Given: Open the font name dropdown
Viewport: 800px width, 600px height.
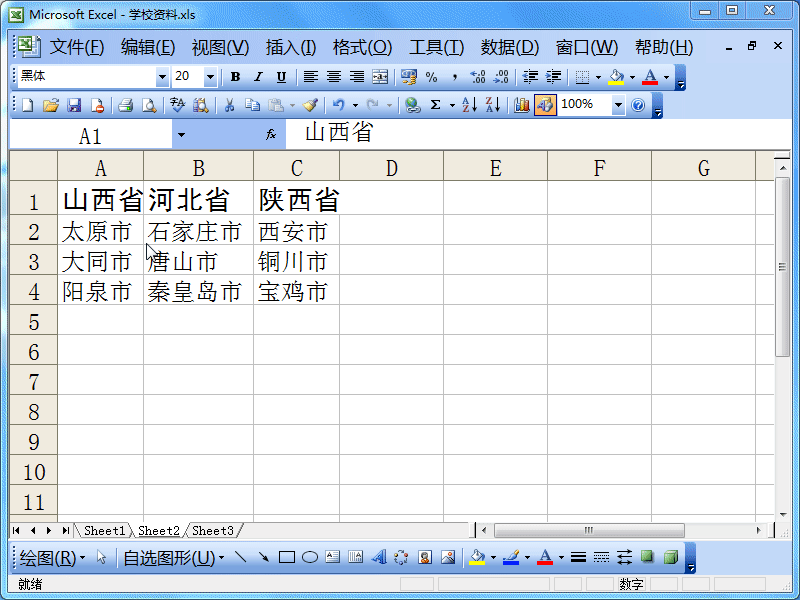Looking at the screenshot, I should pyautogui.click(x=162, y=77).
